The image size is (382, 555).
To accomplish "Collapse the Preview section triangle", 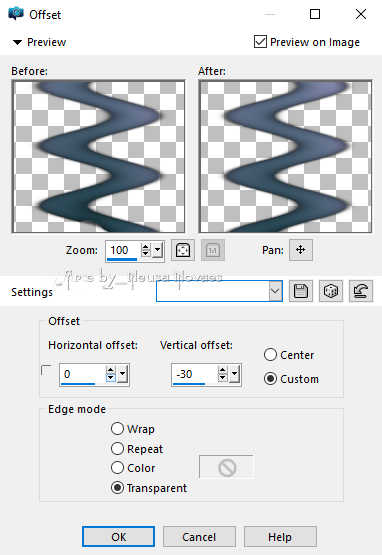I will tap(17, 42).
